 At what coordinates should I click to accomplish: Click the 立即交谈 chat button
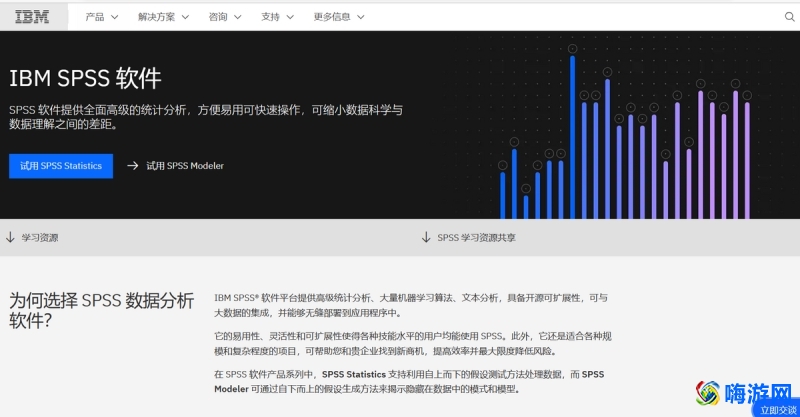(778, 410)
